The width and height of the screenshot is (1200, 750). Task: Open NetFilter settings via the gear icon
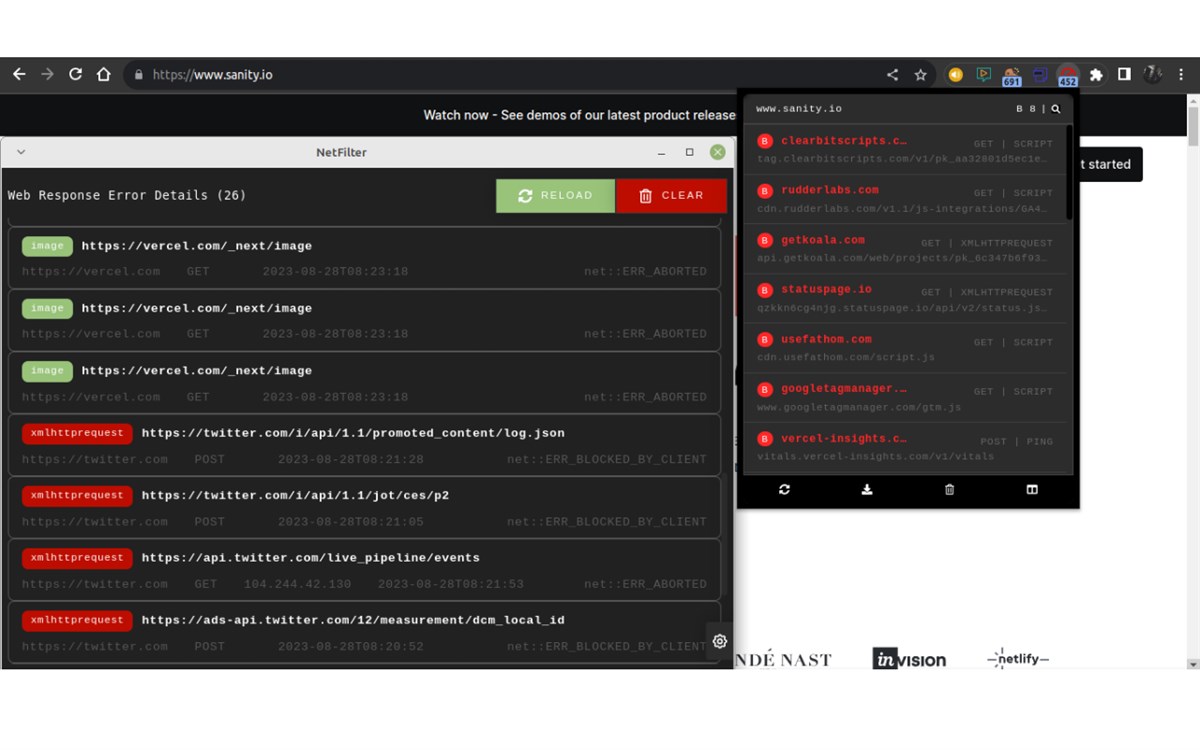pos(720,641)
